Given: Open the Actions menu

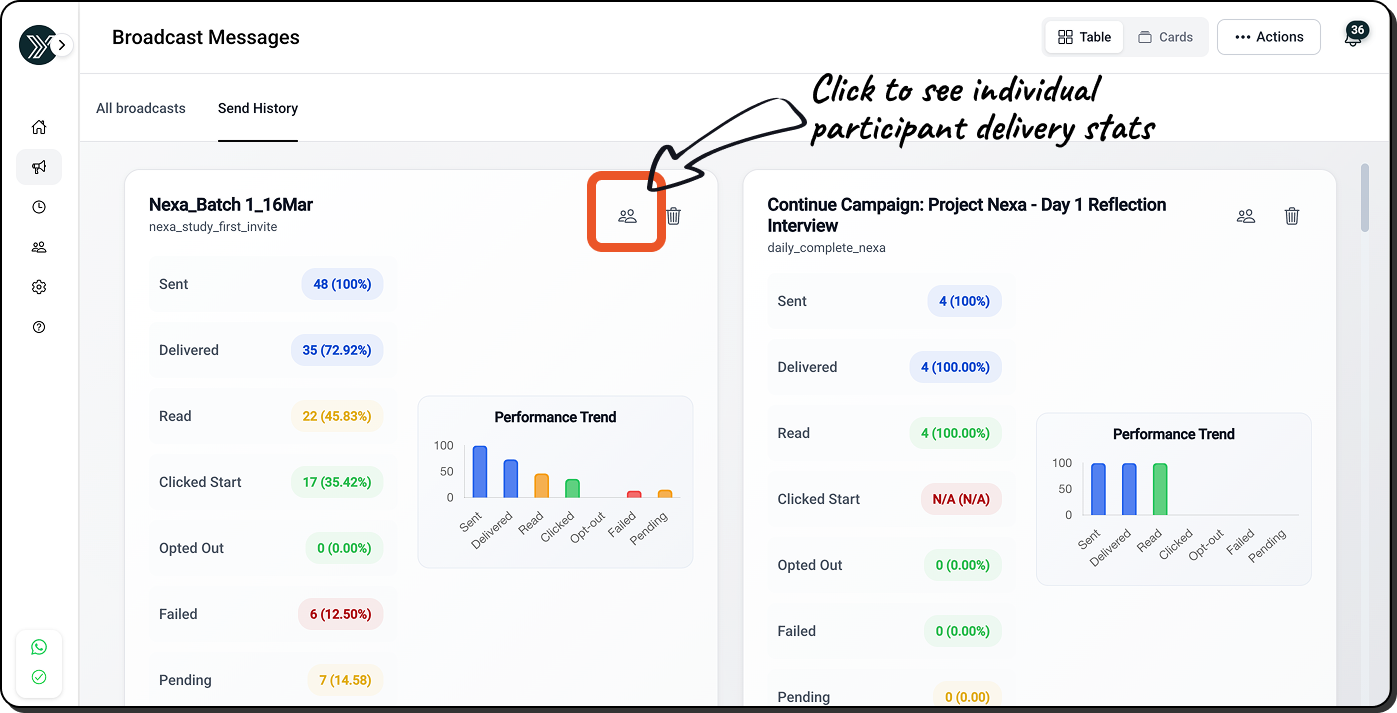Looking at the screenshot, I should [1268, 37].
